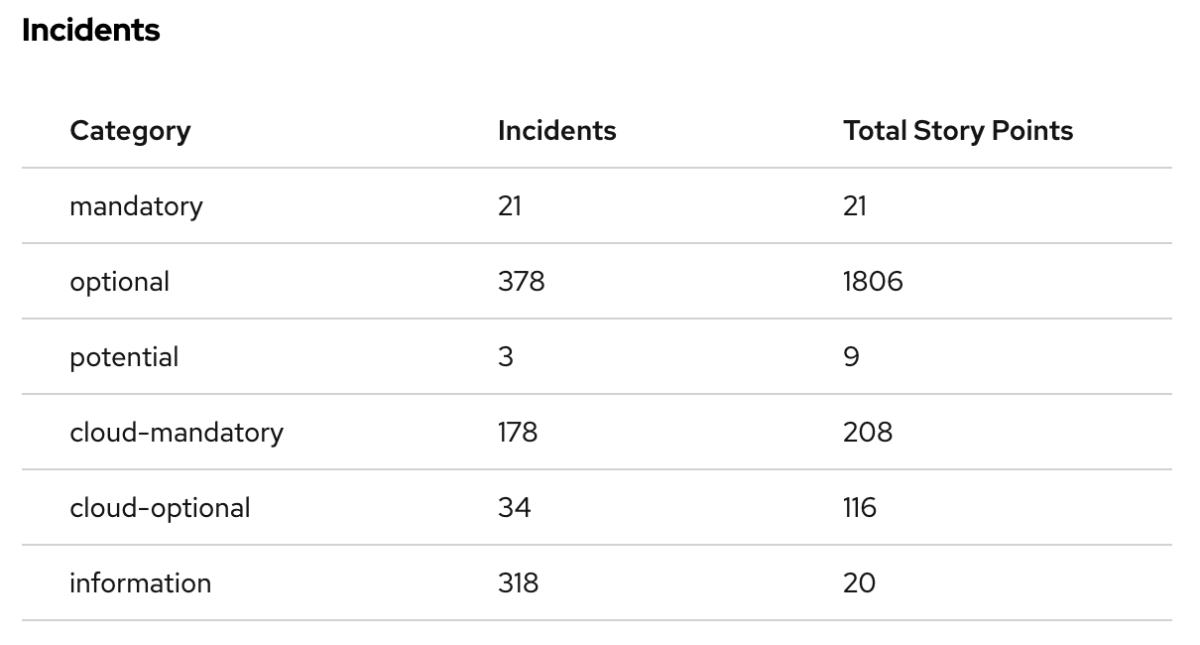Select the cloud-optional category label
This screenshot has width=1200, height=645.
(x=159, y=508)
